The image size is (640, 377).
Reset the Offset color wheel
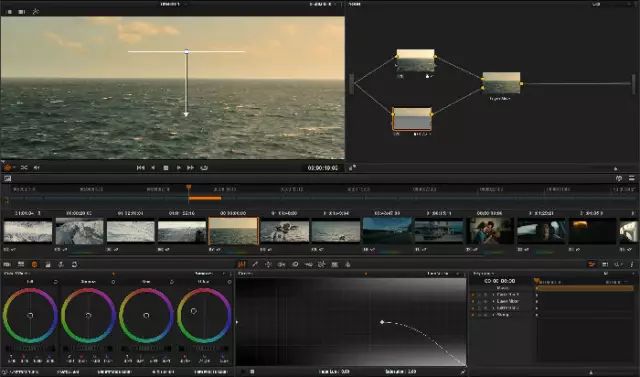click(x=229, y=282)
